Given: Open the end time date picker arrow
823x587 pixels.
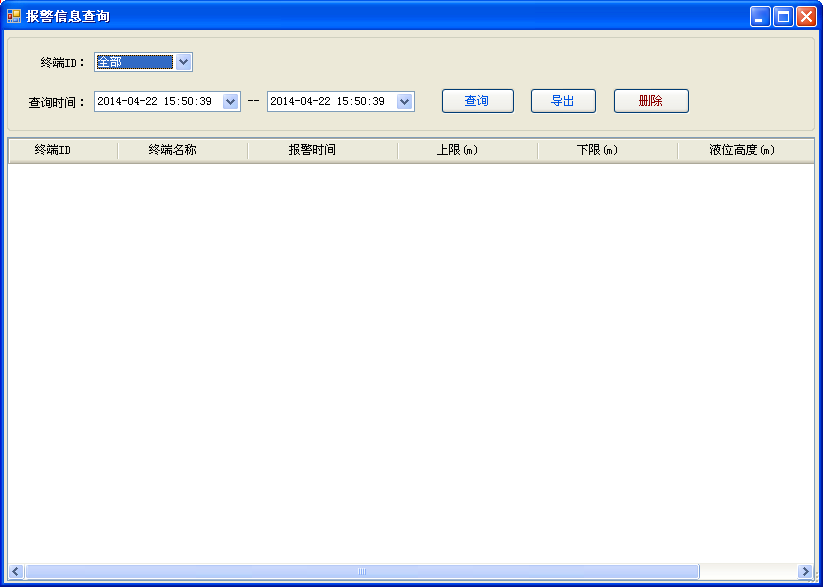Looking at the screenshot, I should (x=404, y=101).
